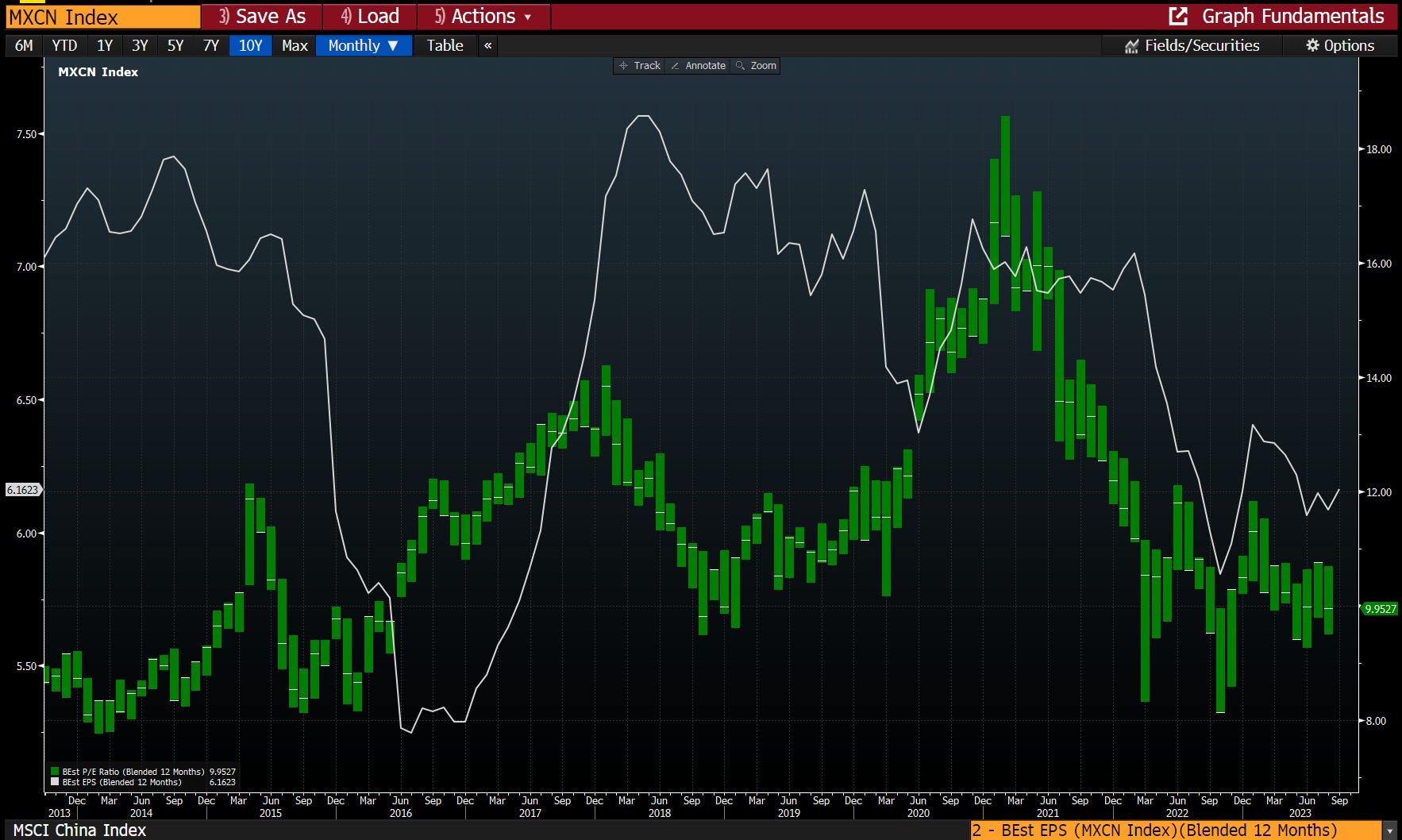1402x840 pixels.
Task: Select the 7Y time range
Action: click(x=211, y=45)
